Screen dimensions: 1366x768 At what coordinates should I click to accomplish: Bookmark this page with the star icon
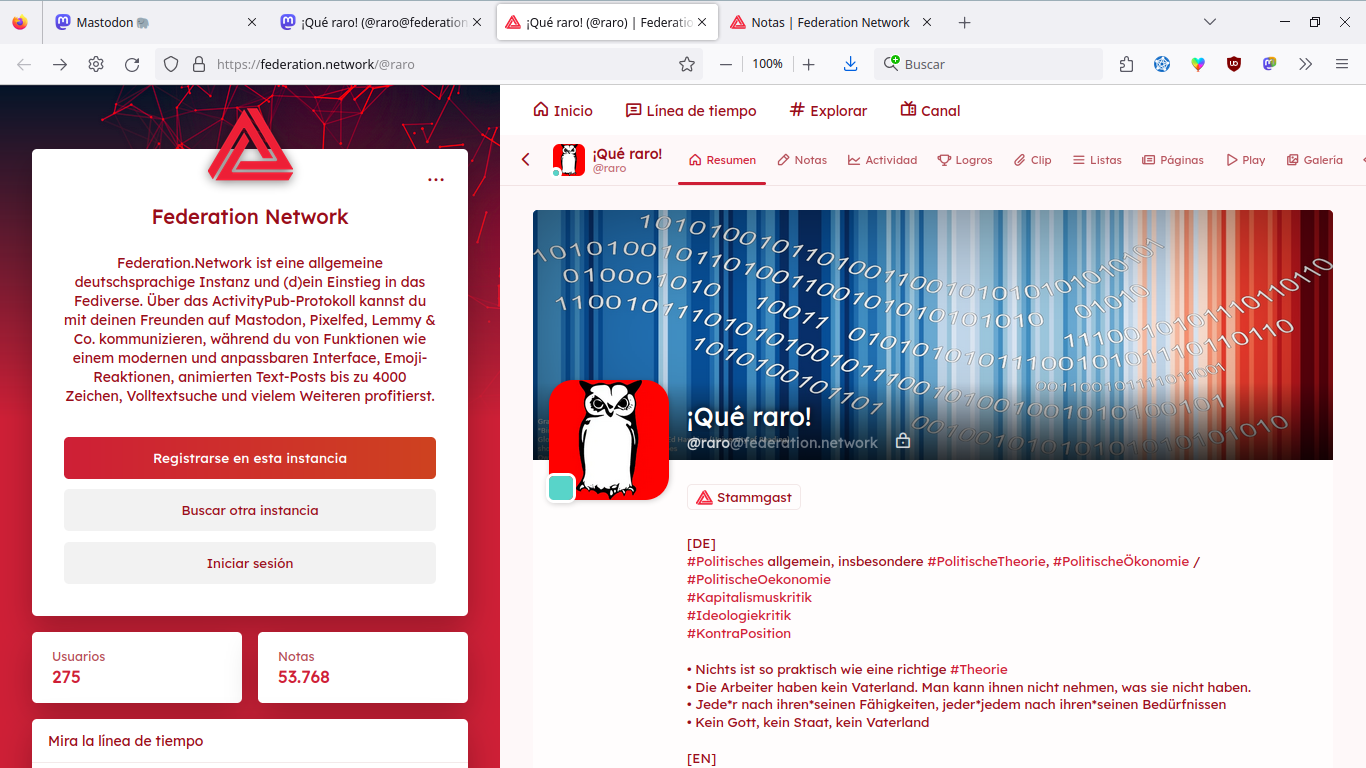coord(687,64)
